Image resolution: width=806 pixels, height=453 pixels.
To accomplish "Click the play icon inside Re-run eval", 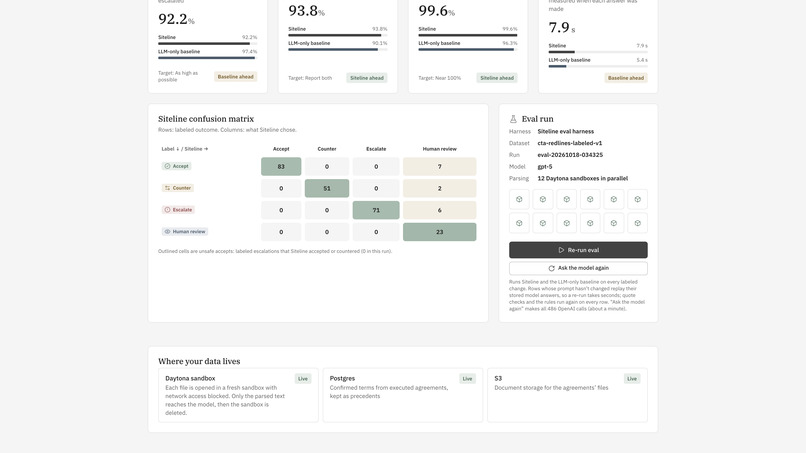I will (x=561, y=250).
